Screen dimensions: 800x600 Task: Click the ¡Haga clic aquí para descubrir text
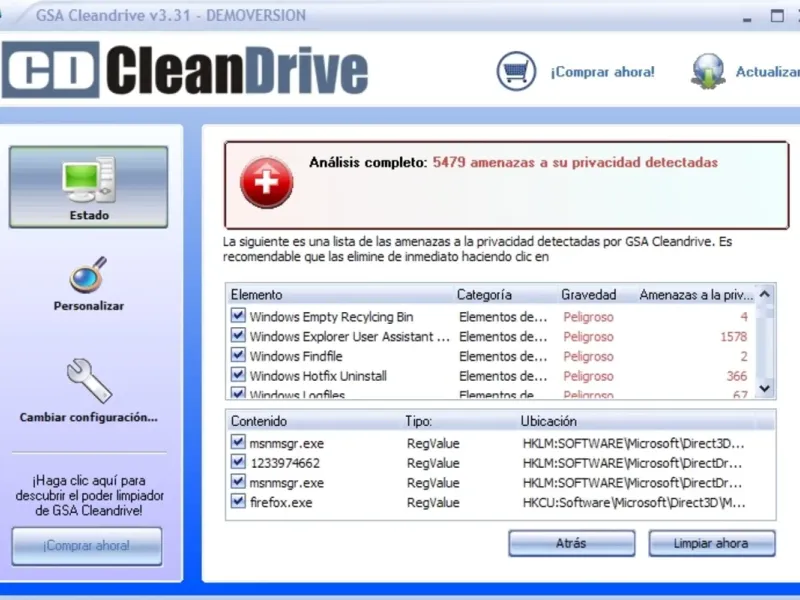tap(89, 495)
